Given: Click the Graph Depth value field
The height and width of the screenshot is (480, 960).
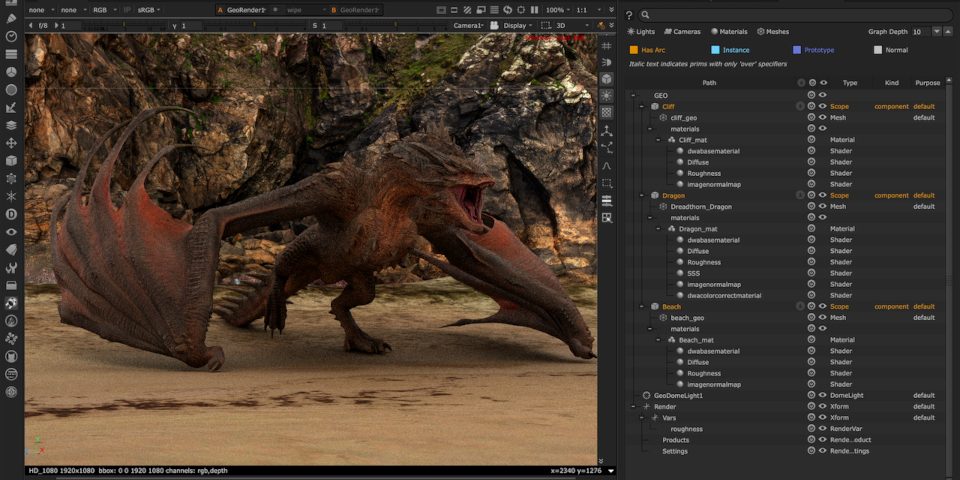Looking at the screenshot, I should [920, 32].
